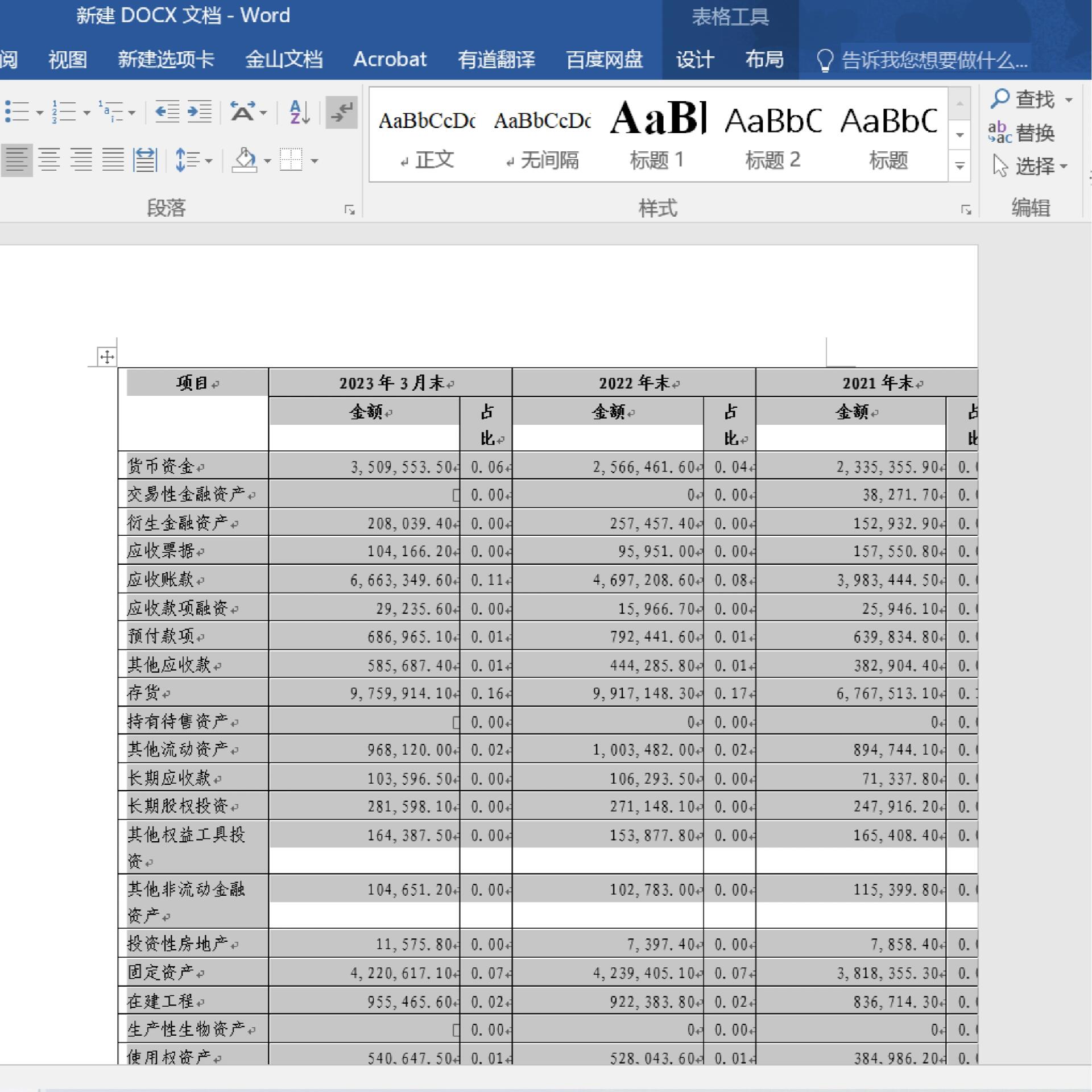Decrease paragraph indent
The height and width of the screenshot is (1092, 1092).
(167, 112)
